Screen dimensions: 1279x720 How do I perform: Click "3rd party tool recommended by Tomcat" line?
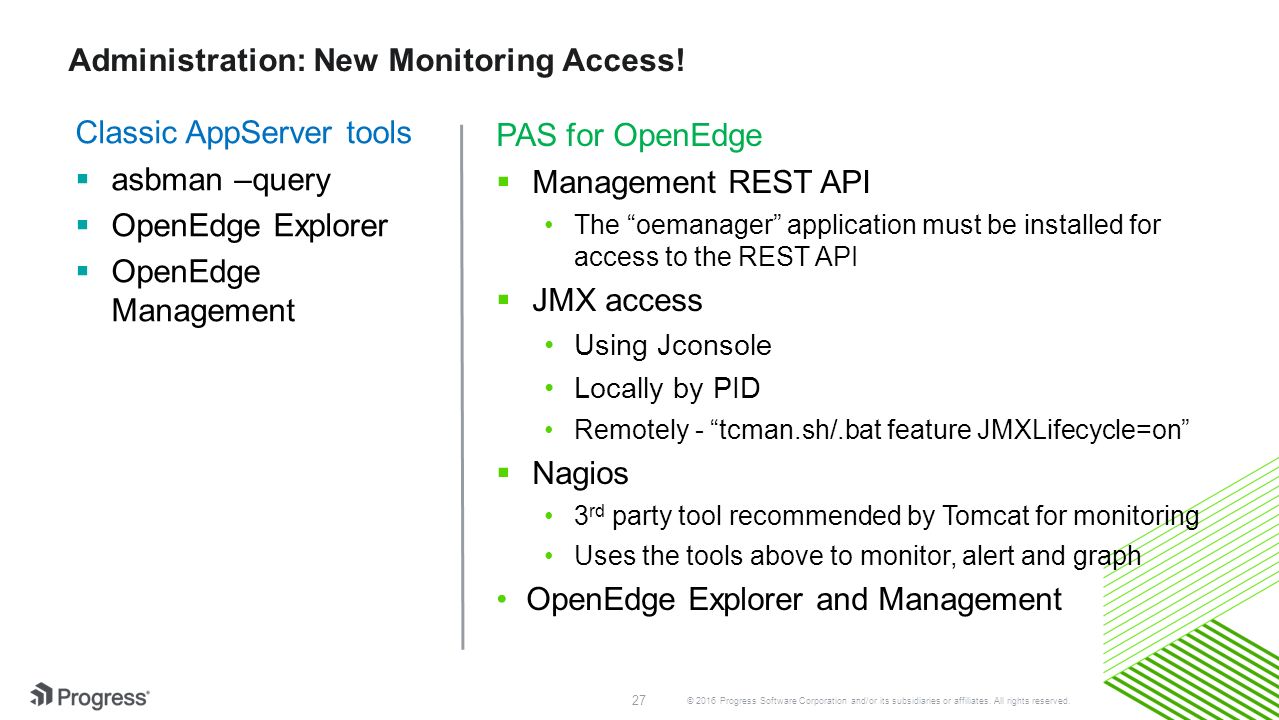coord(886,516)
